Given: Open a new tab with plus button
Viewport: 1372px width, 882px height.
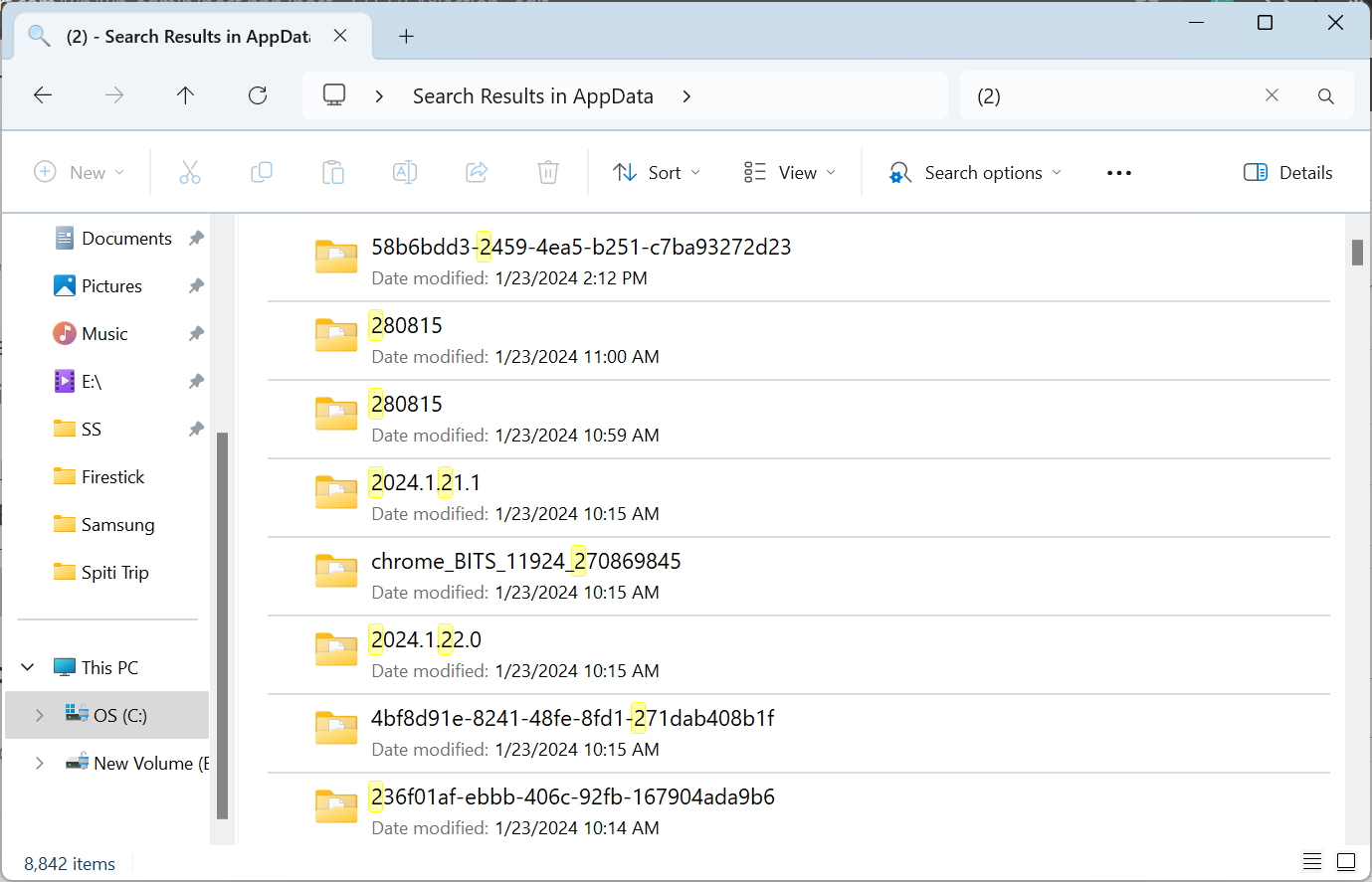Looking at the screenshot, I should pos(406,36).
